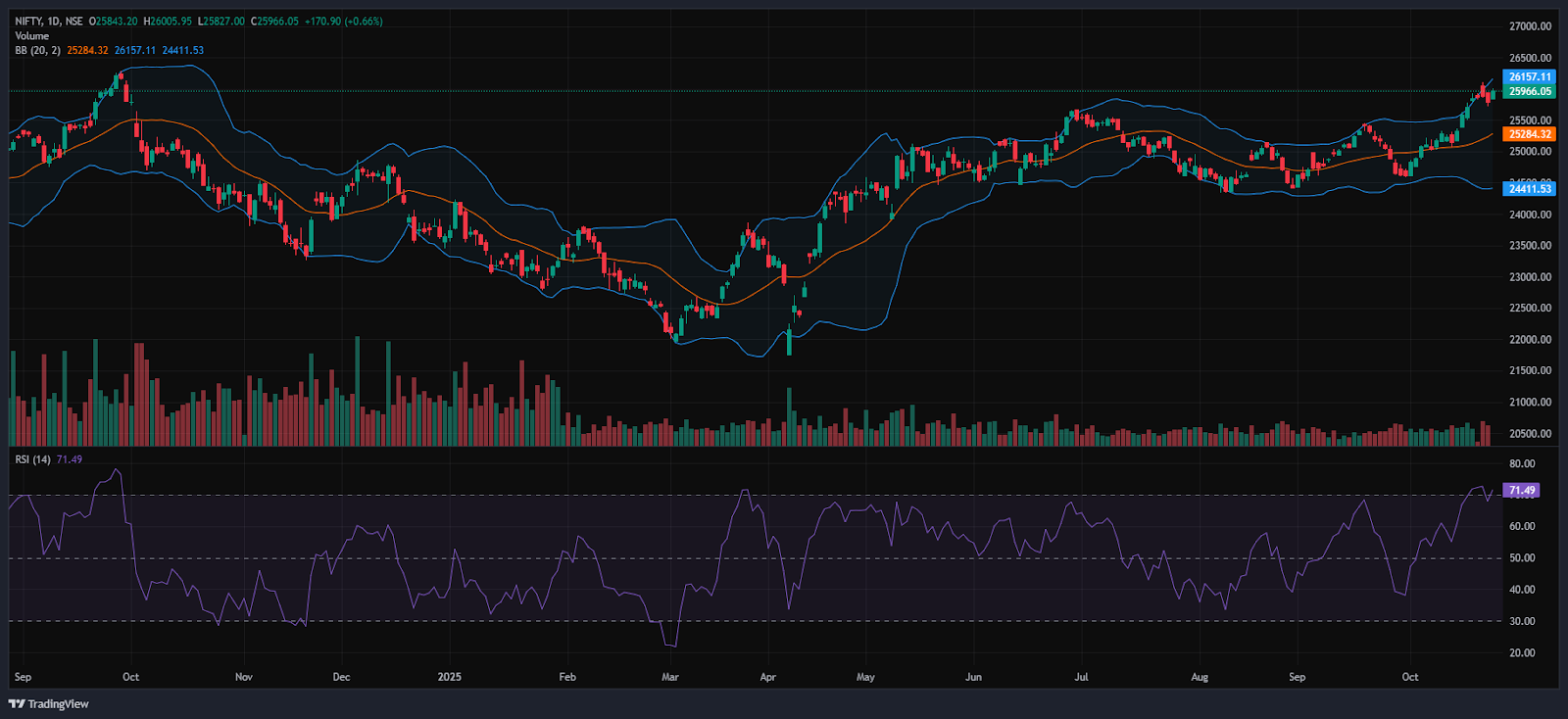This screenshot has width=1568, height=719.
Task: Click the orange 25284.32 price axis tag
Action: (x=1529, y=134)
